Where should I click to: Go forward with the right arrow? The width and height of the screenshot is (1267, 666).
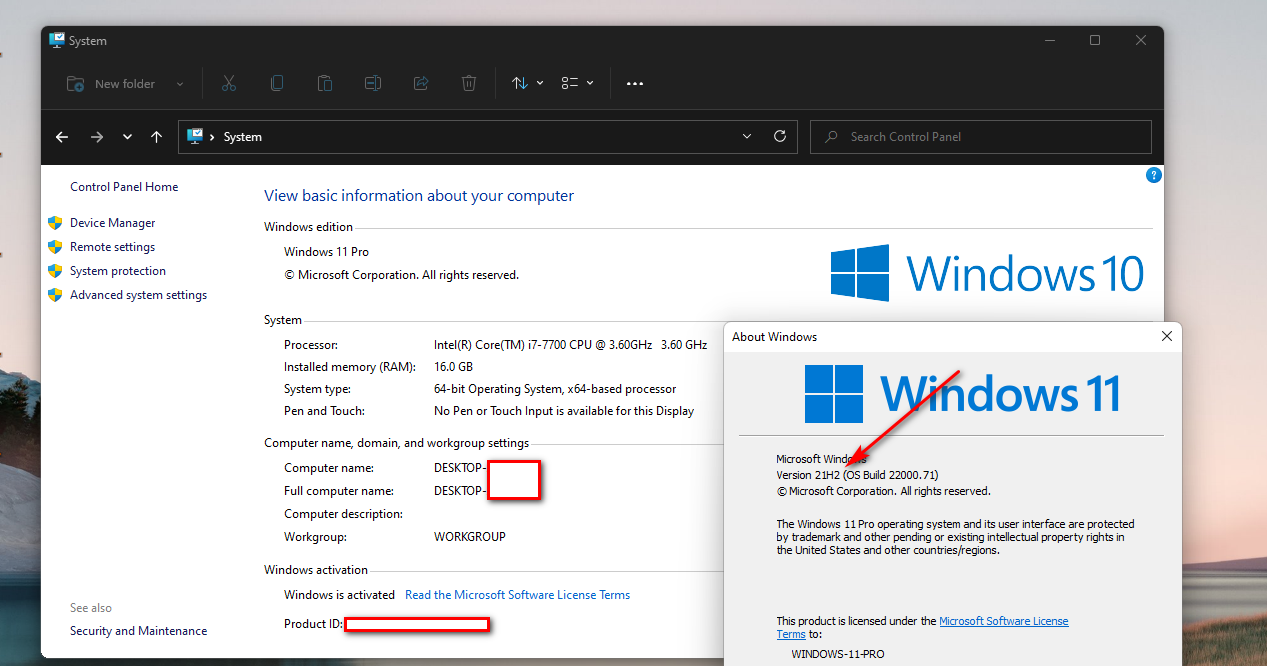97,137
